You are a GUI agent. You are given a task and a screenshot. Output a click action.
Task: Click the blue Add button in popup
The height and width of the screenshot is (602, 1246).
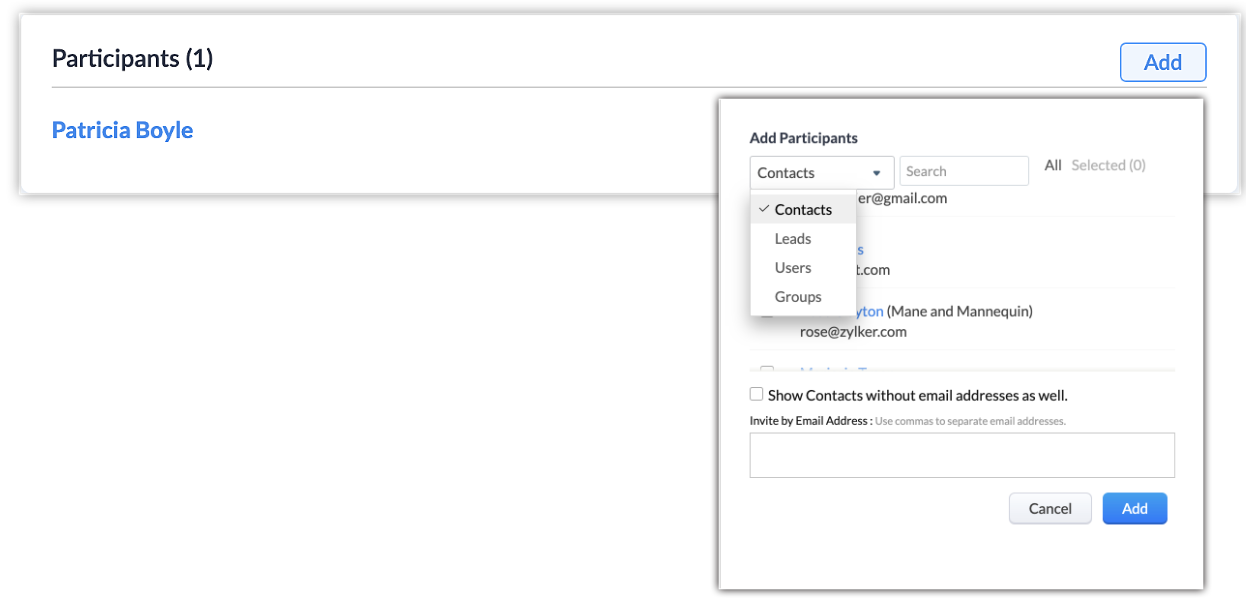point(1134,508)
